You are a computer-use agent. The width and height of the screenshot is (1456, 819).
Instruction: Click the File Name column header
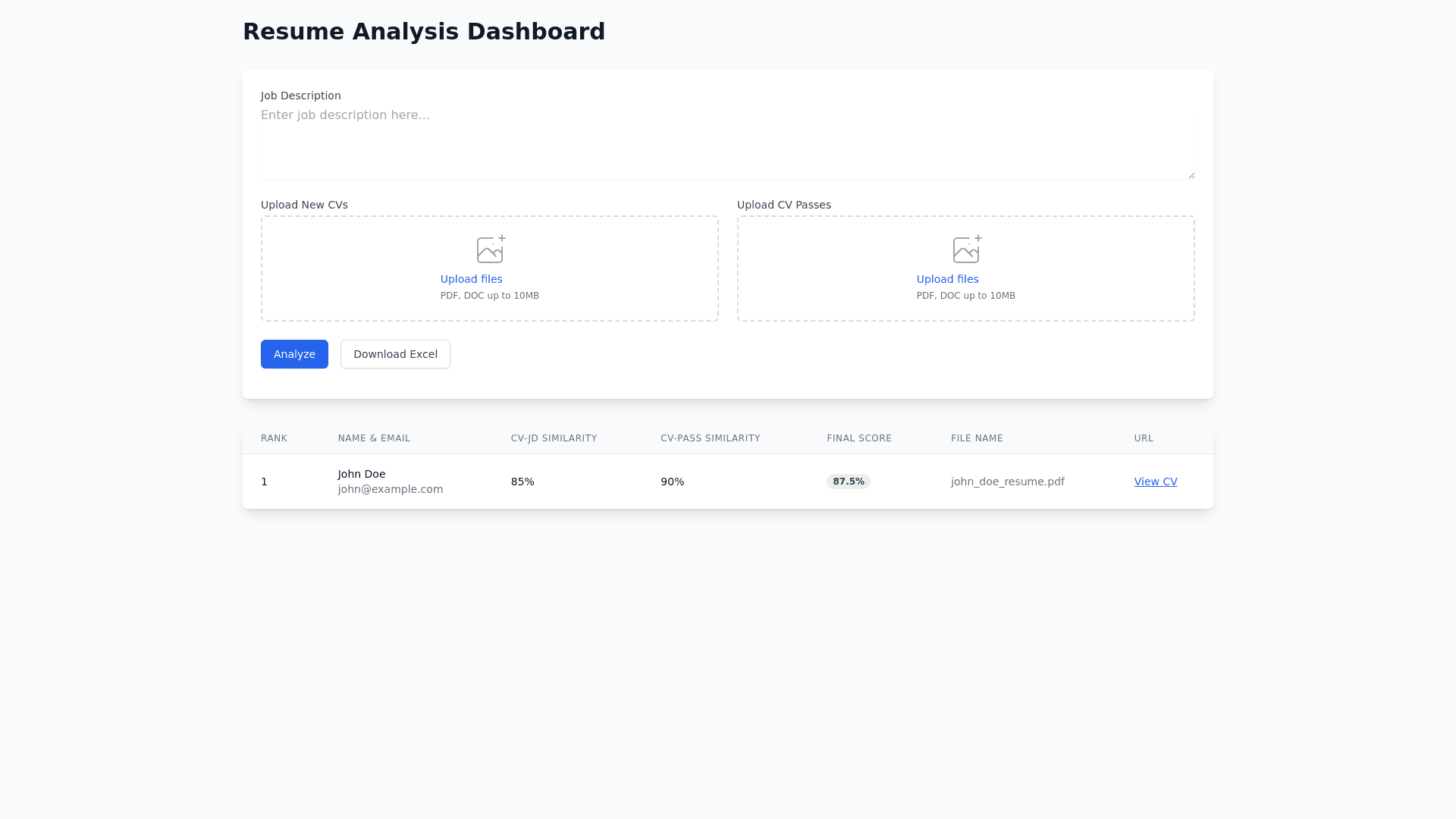[x=977, y=438]
